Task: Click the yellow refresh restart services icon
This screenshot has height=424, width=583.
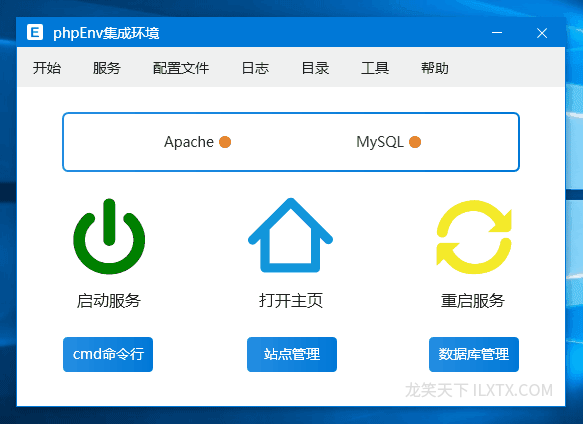Action: pyautogui.click(x=474, y=237)
